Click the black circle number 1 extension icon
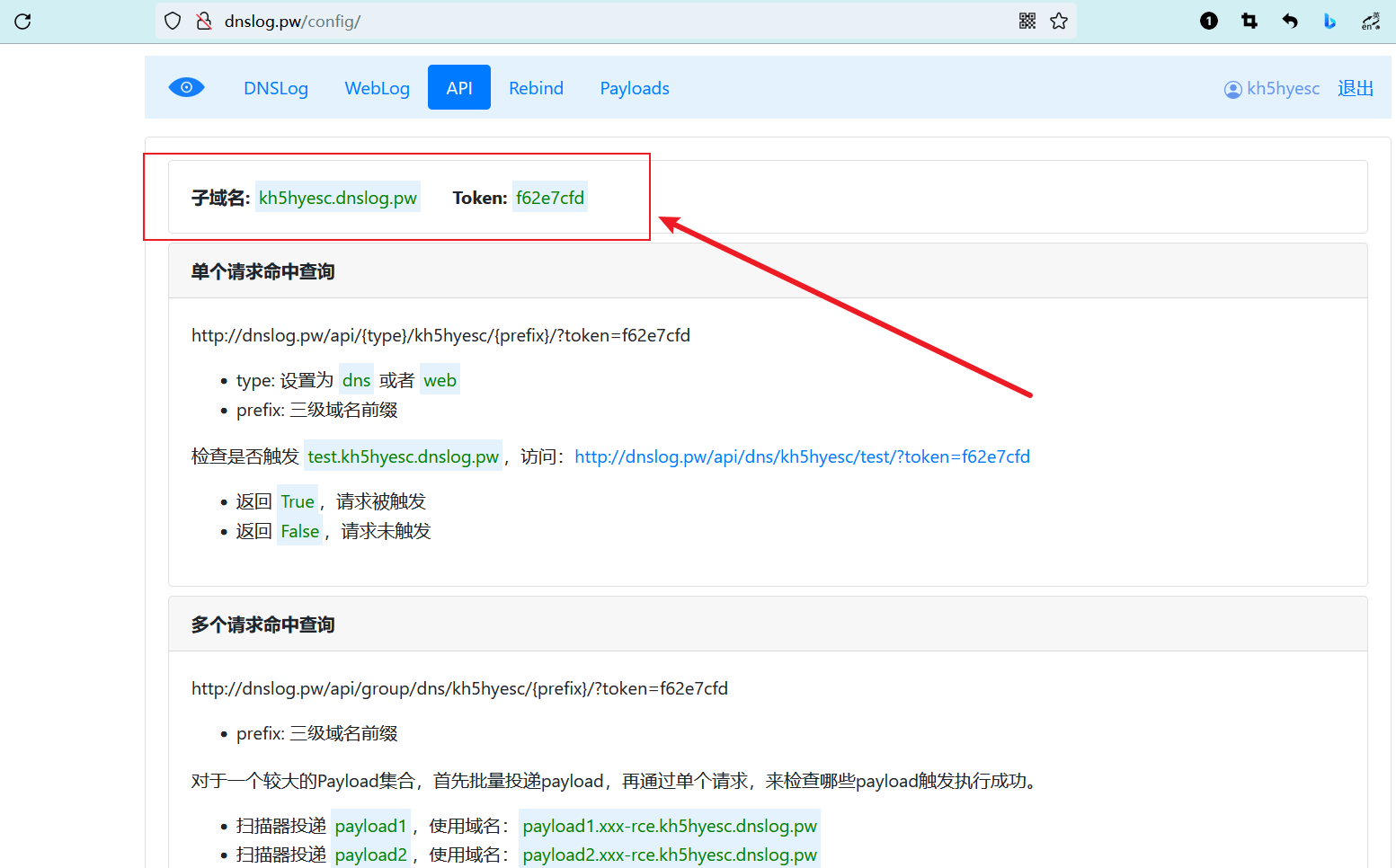The width and height of the screenshot is (1396, 868). click(1209, 21)
